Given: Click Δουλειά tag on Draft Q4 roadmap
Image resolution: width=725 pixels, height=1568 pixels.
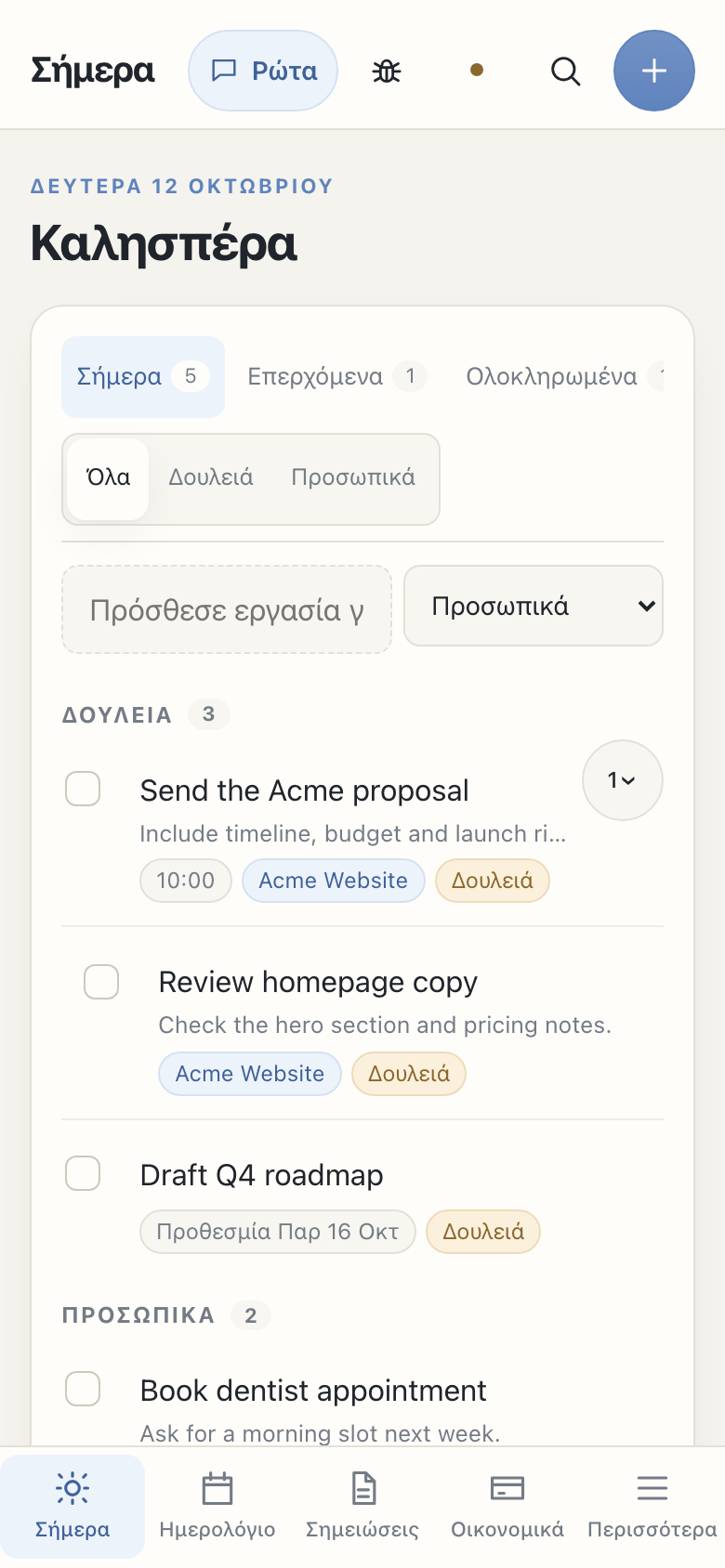Looking at the screenshot, I should (x=483, y=1232).
